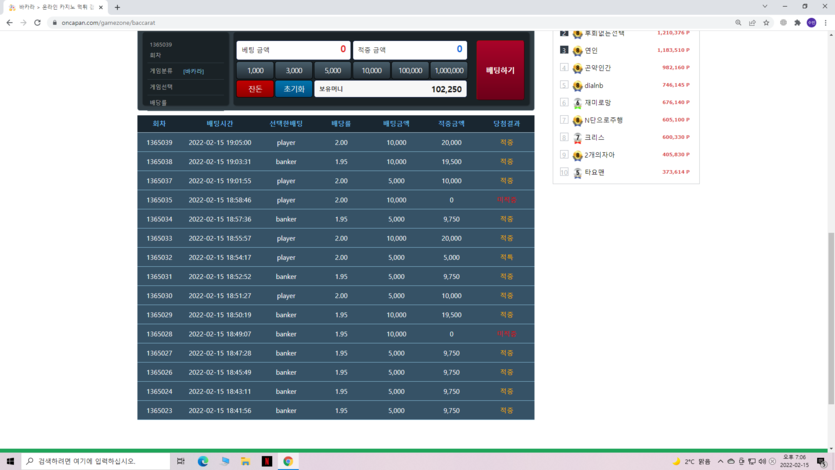
Task: Open the tab search chevron
Action: 765,6
